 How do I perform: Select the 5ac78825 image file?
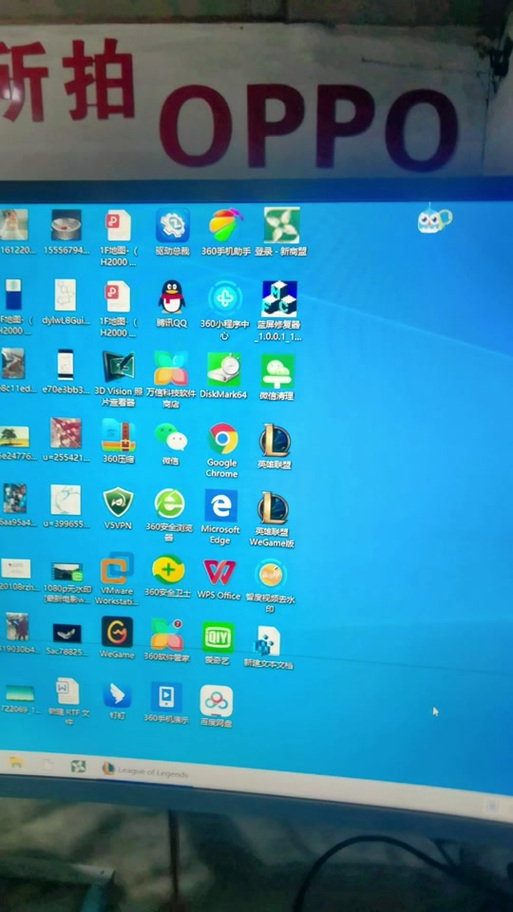click(67, 639)
